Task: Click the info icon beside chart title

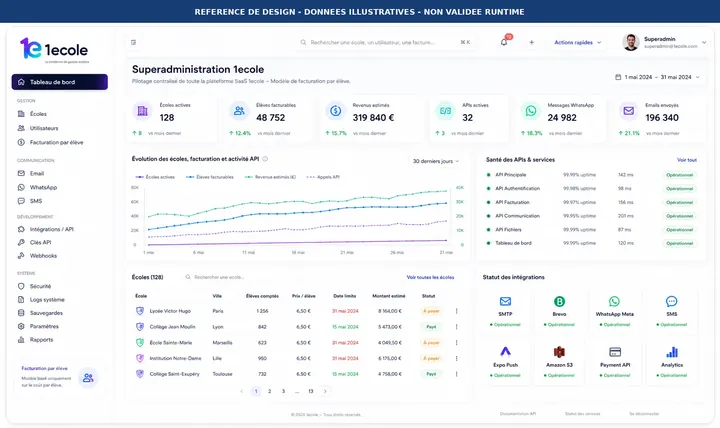Action: pos(265,159)
